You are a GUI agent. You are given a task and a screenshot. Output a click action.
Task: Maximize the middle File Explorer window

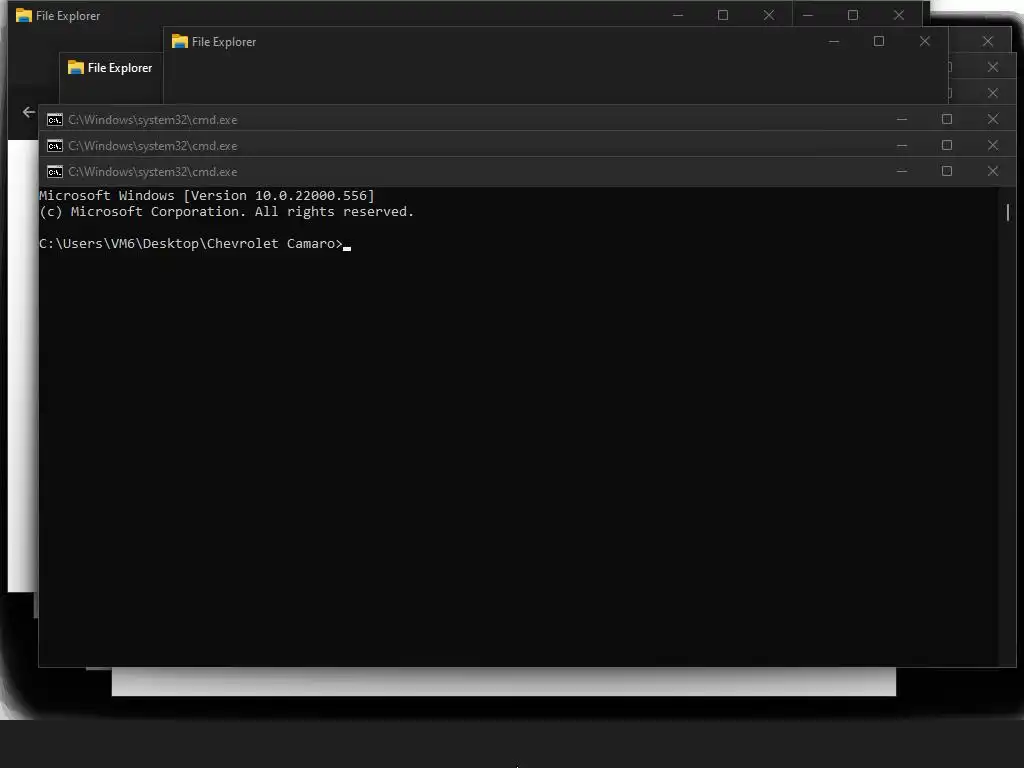click(x=879, y=41)
